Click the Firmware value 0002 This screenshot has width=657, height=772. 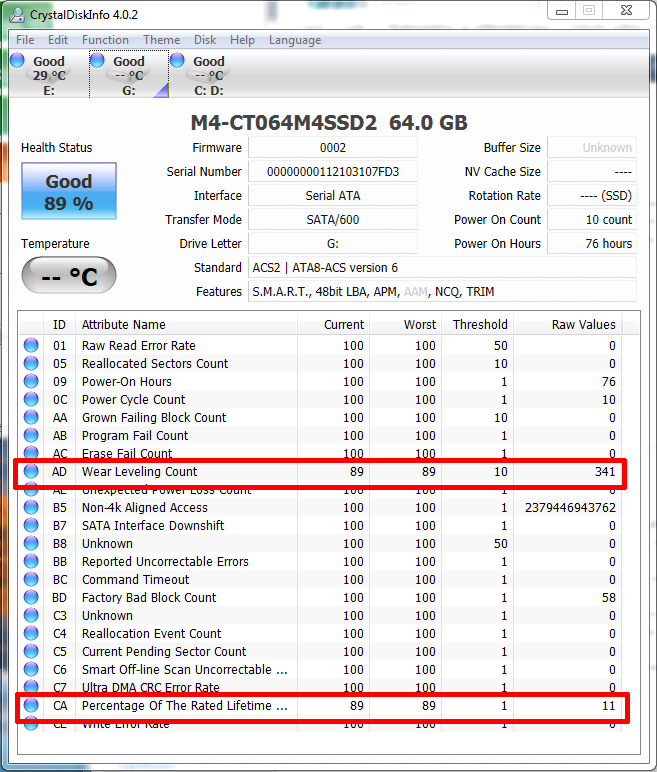(333, 148)
